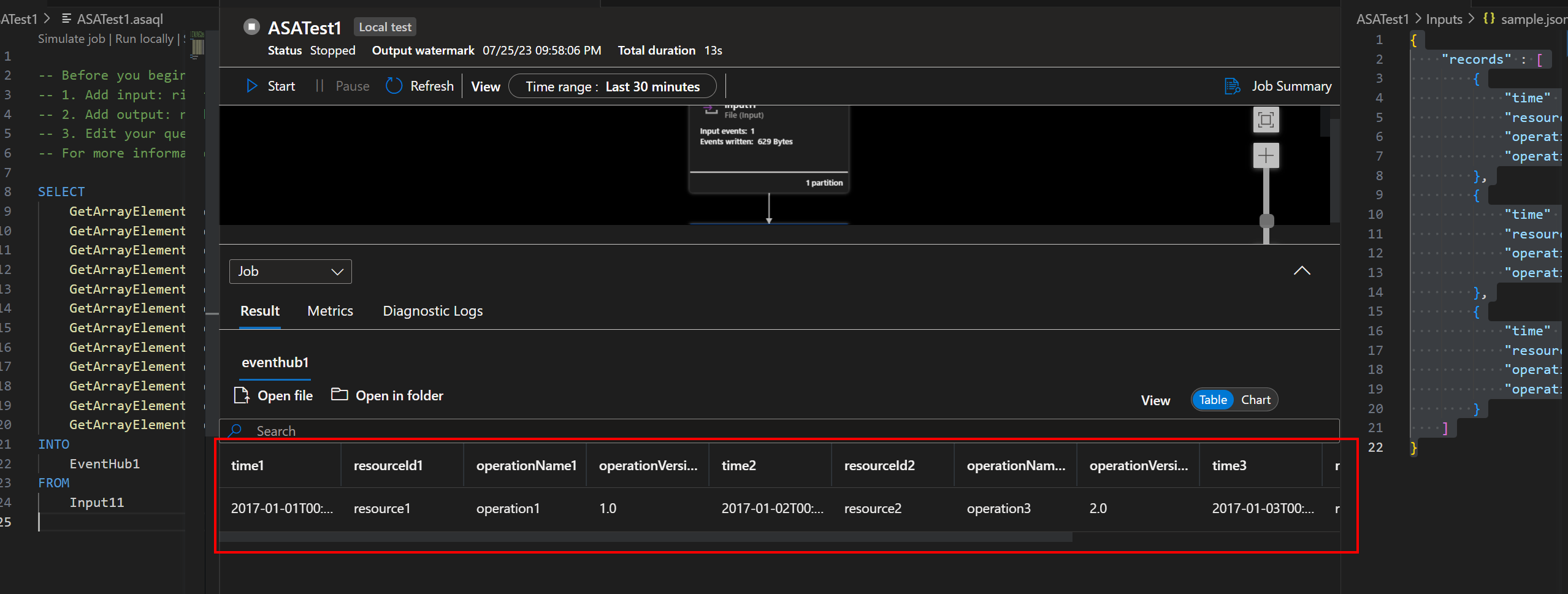Viewport: 1568px width, 594px height.
Task: Open the eventhub1 result file
Action: 274,395
